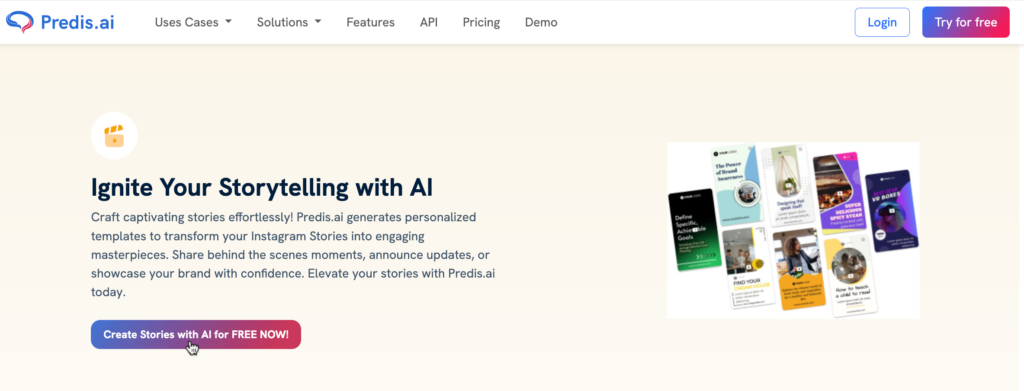The height and width of the screenshot is (391, 1024).
Task: Open the story templates collage image
Action: click(793, 230)
